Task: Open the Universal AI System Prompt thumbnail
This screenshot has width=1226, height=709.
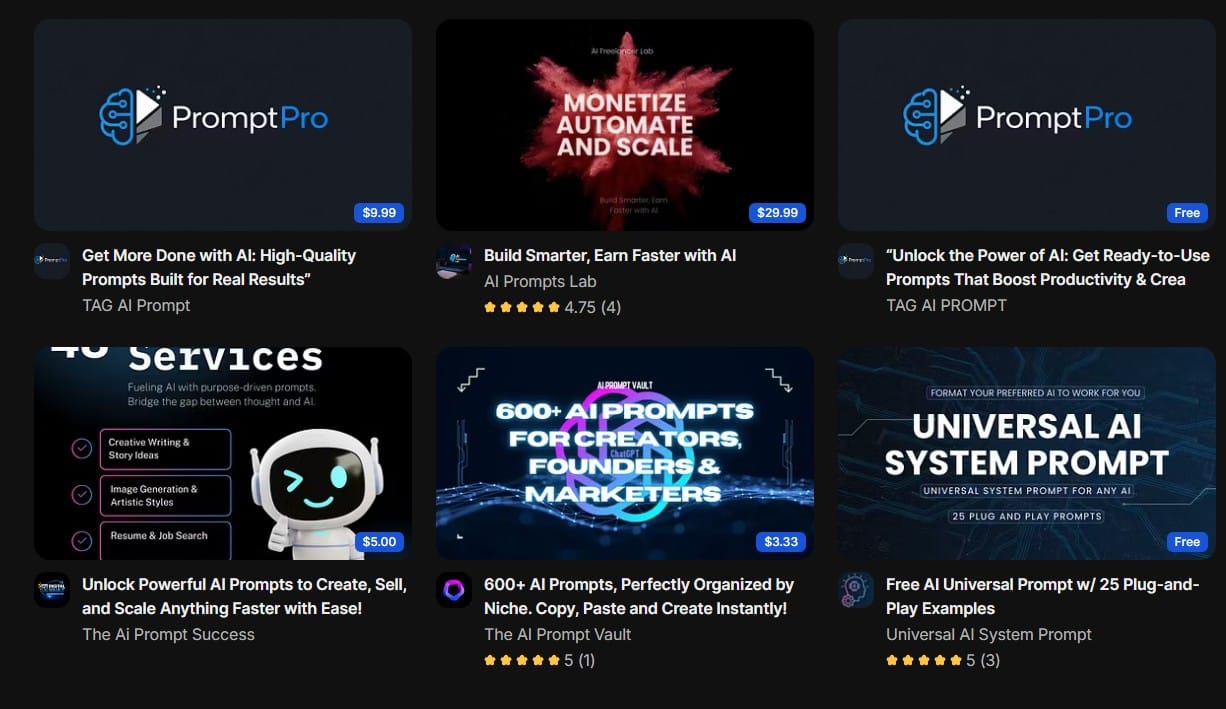Action: click(1027, 453)
